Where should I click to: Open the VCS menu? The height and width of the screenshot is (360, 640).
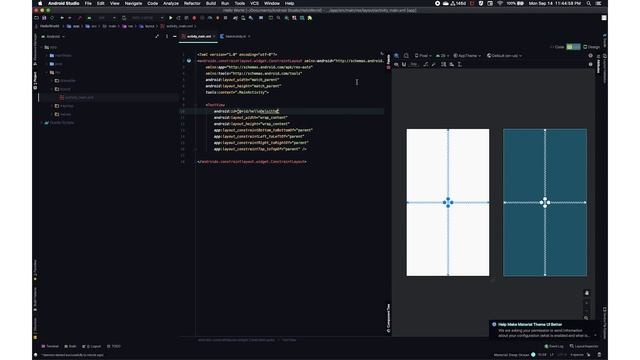pos(254,3)
